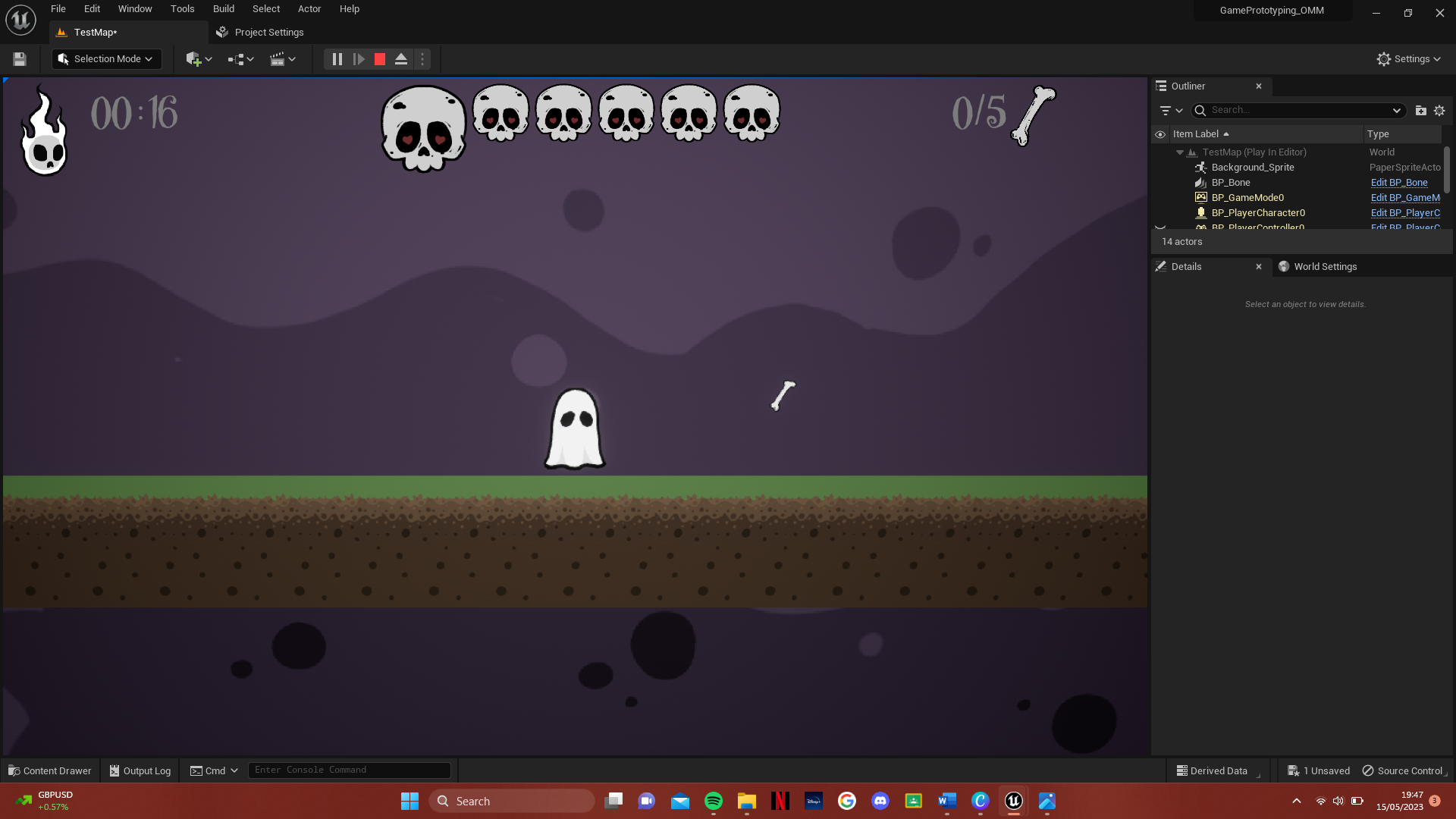The height and width of the screenshot is (819, 1456).
Task: Click the Enter Console Command field
Action: [349, 770]
